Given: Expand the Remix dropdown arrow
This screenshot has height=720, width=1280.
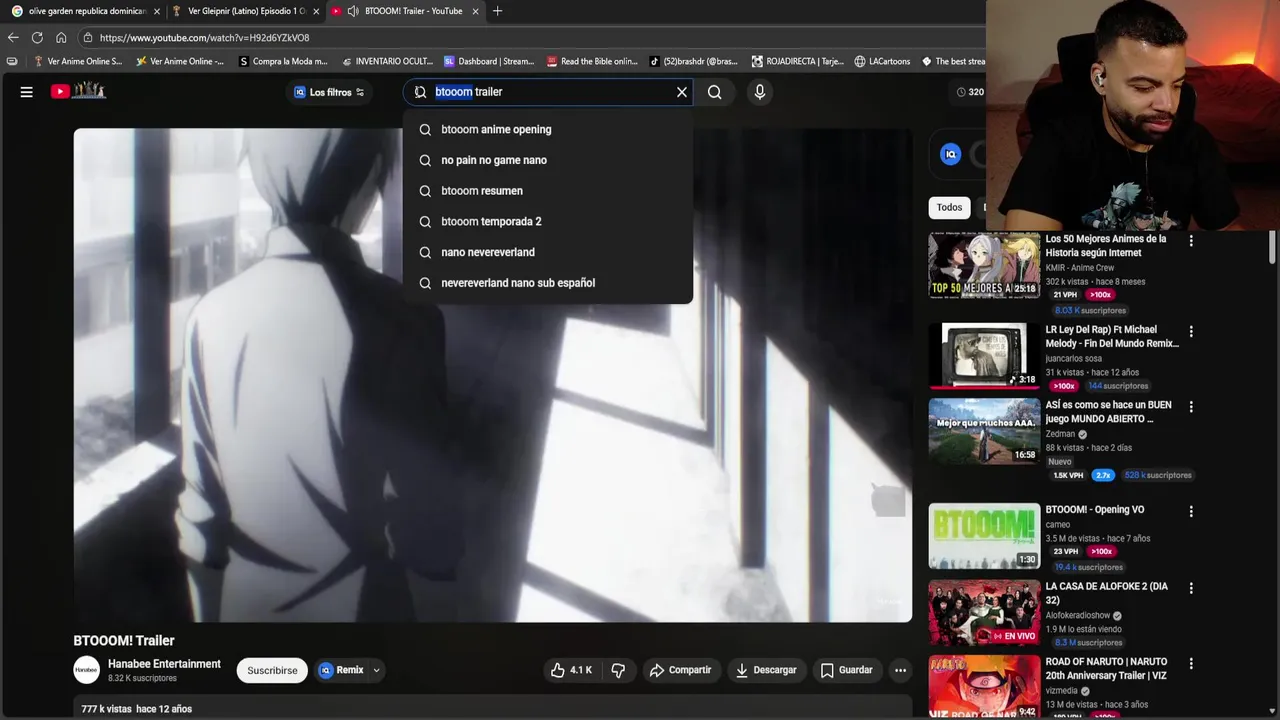Looking at the screenshot, I should 377,670.
